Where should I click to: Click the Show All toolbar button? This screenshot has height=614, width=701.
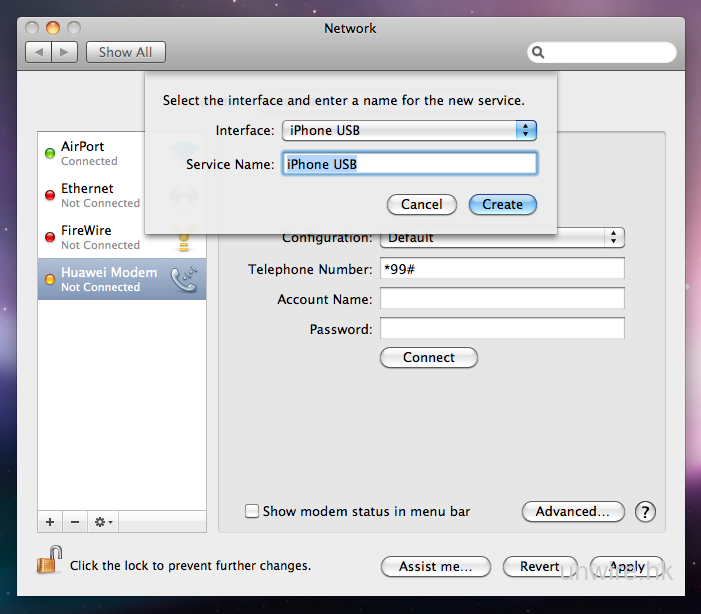(126, 52)
